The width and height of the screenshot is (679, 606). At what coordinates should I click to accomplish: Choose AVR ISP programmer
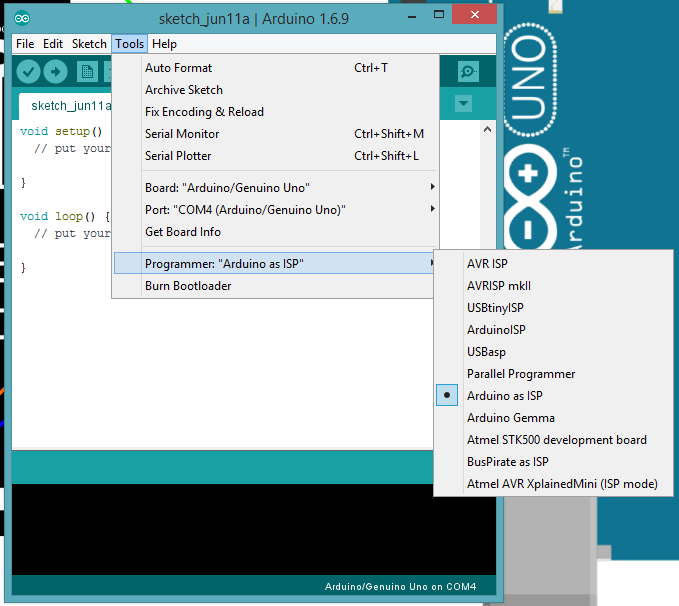coord(555,263)
